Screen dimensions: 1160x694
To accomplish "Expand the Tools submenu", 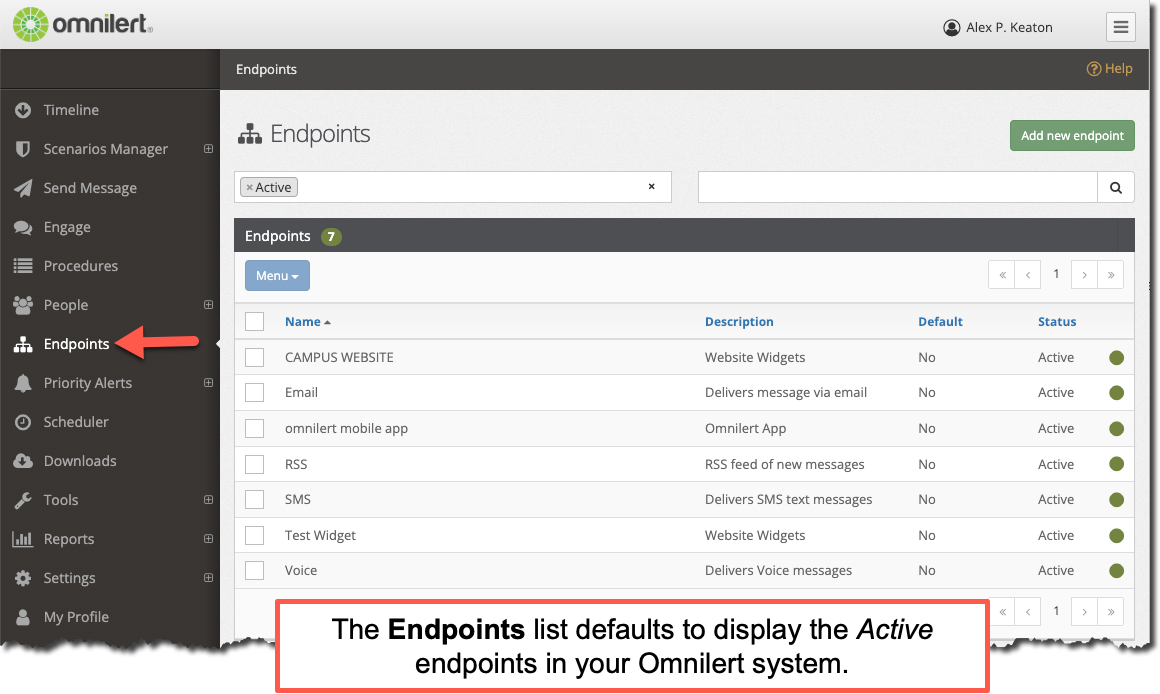I will [x=209, y=500].
